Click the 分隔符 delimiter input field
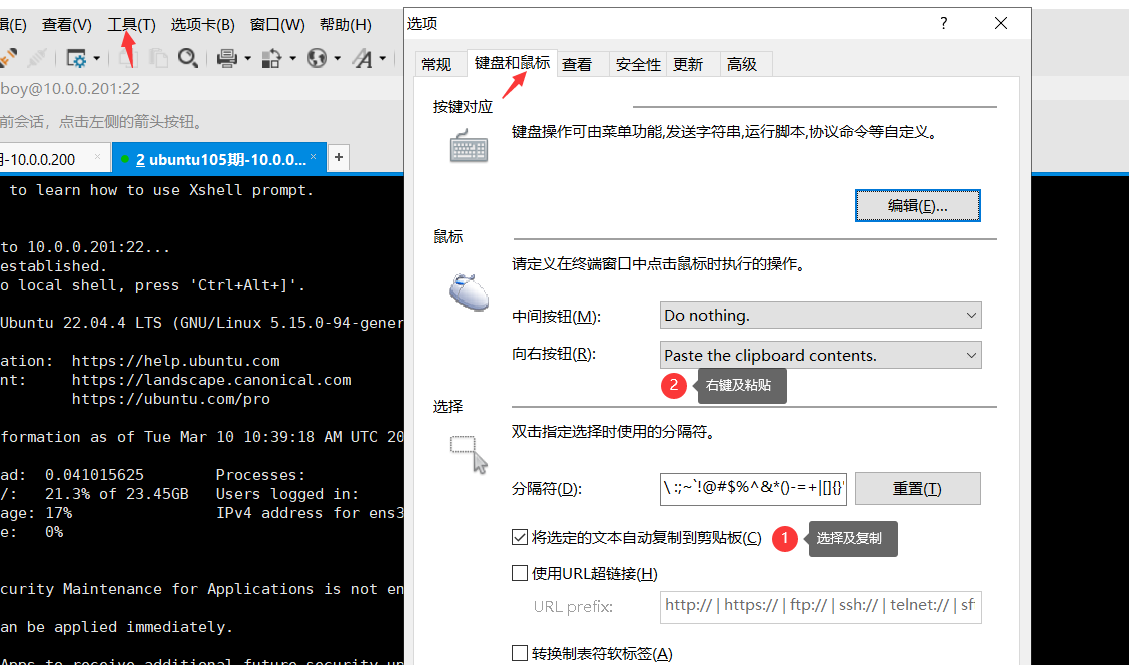 click(753, 489)
